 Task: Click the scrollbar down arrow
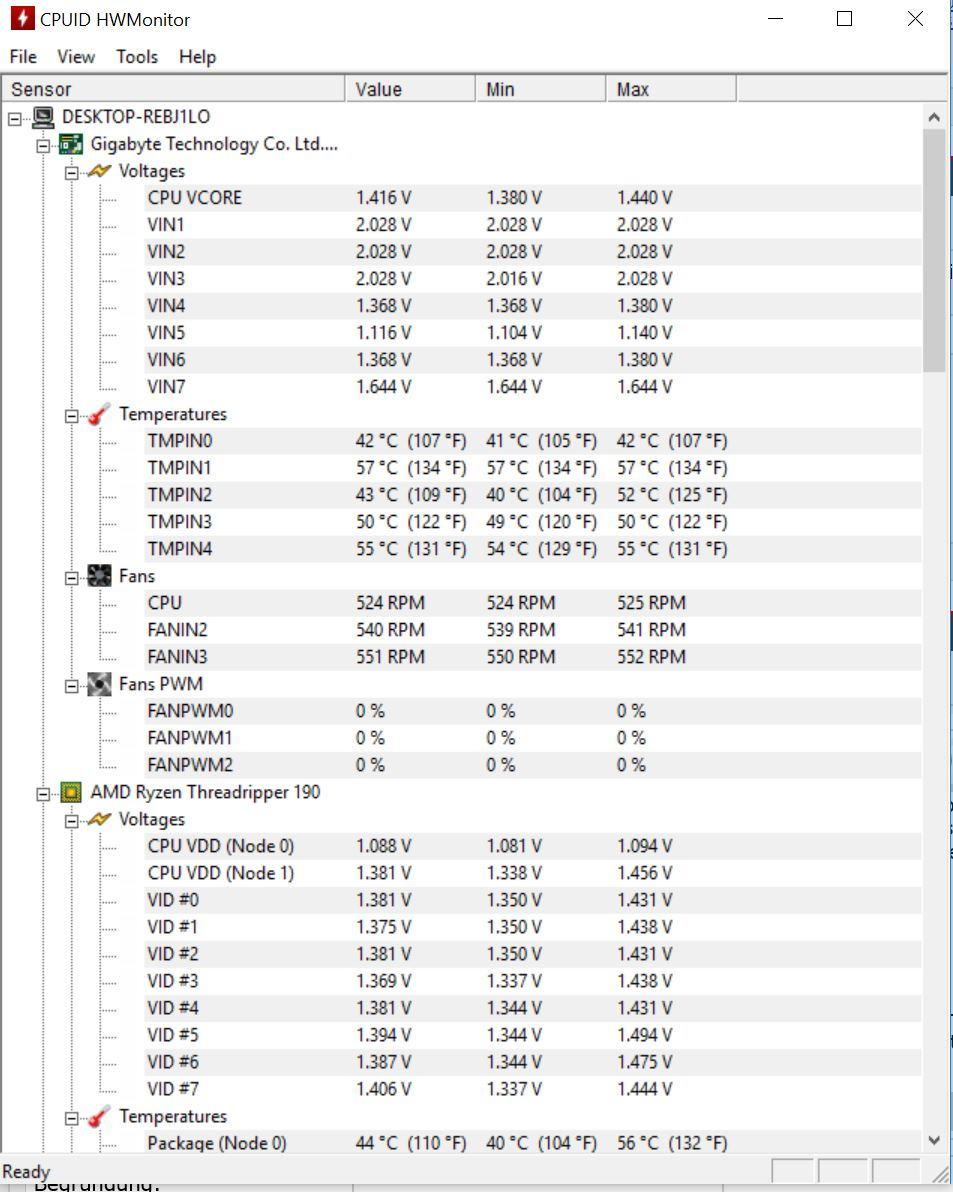click(x=934, y=1140)
